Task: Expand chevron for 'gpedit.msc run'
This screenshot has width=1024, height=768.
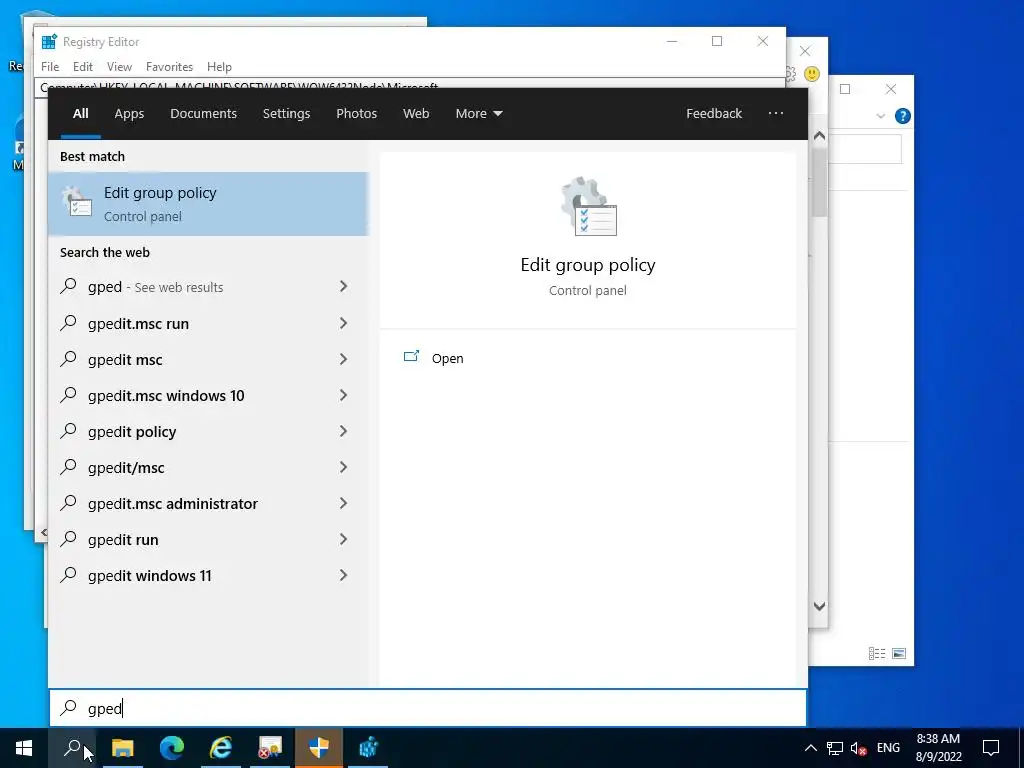Action: 344,323
